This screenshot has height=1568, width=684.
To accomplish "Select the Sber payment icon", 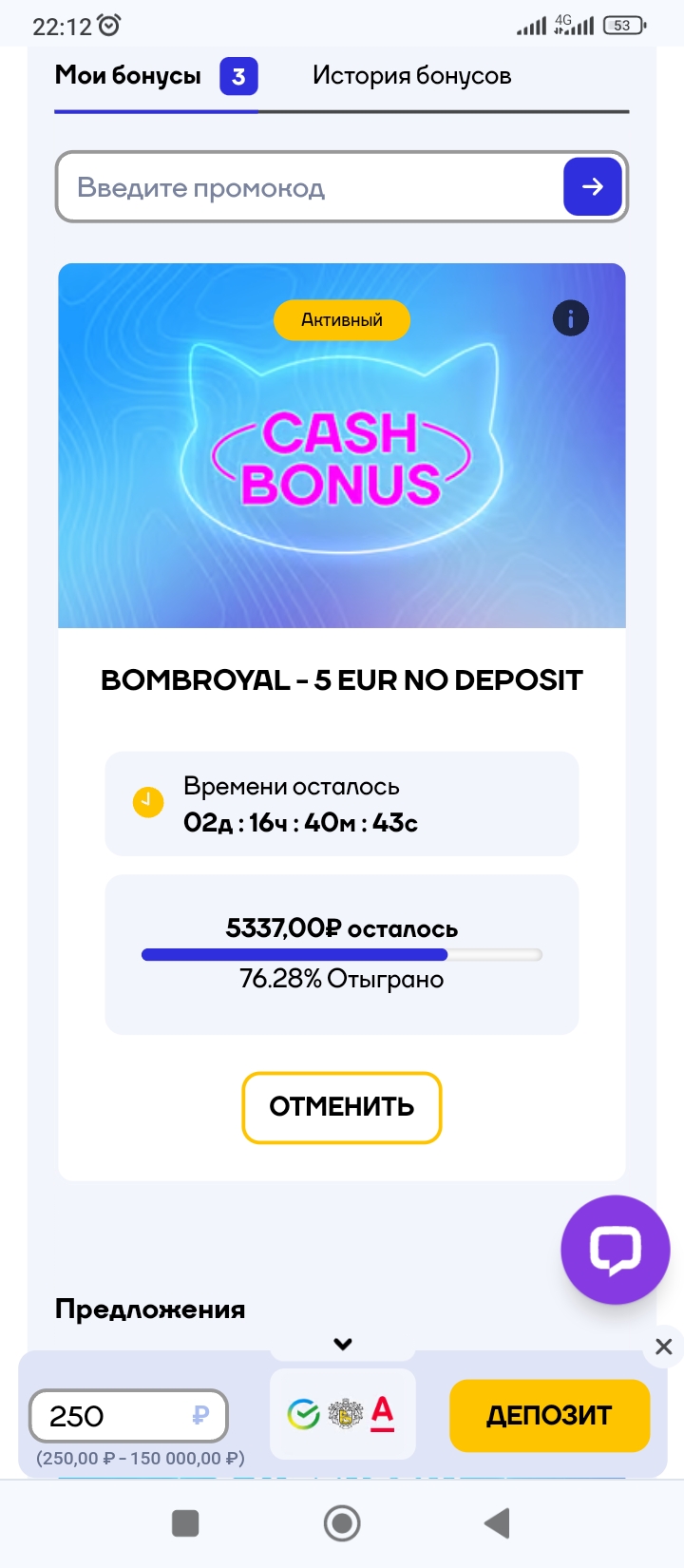I will coord(304,1414).
